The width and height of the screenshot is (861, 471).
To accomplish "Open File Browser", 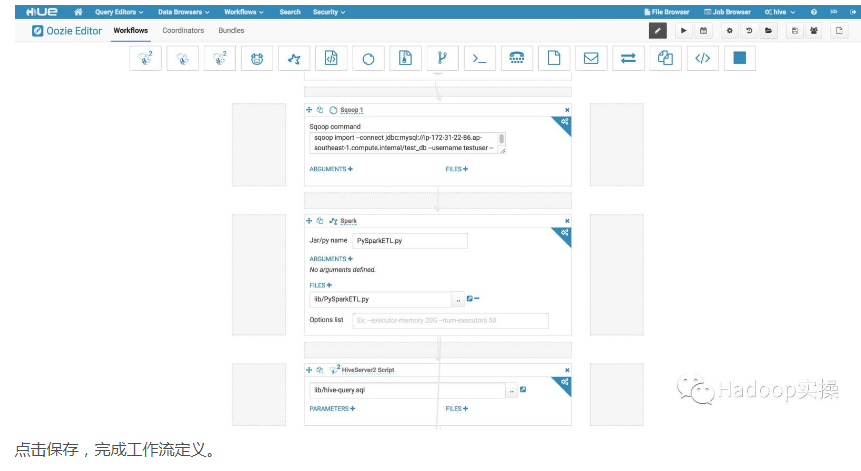I will (x=667, y=12).
